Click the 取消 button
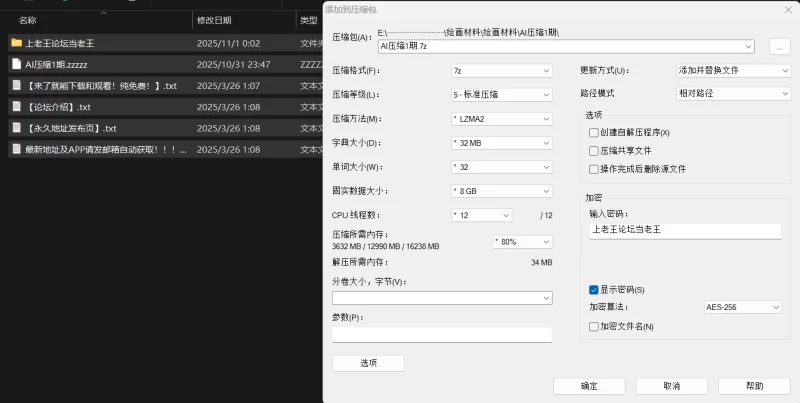 (x=671, y=386)
